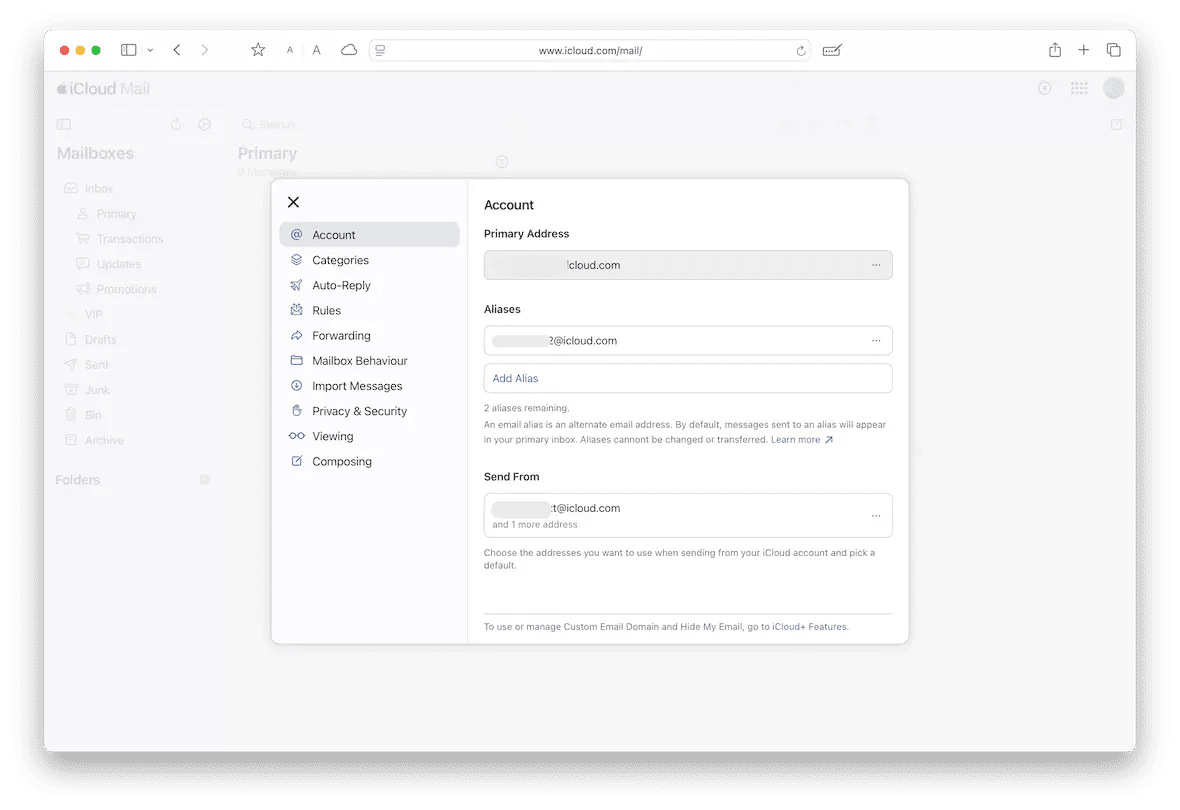Open the Mailbox Behaviour settings section
The image size is (1180, 810).
click(370, 361)
